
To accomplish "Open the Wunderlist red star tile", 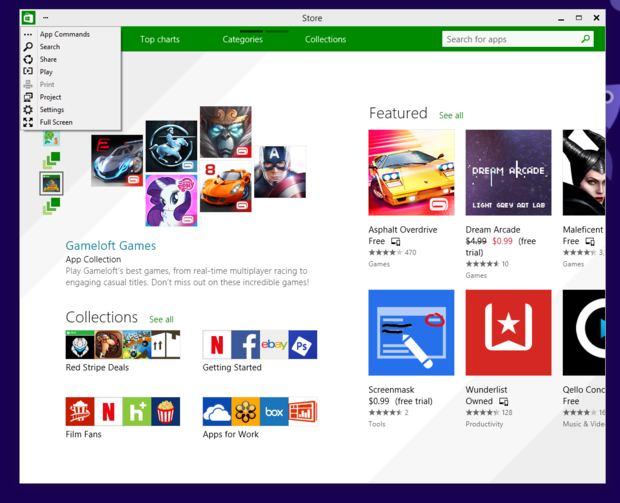I will [x=508, y=333].
